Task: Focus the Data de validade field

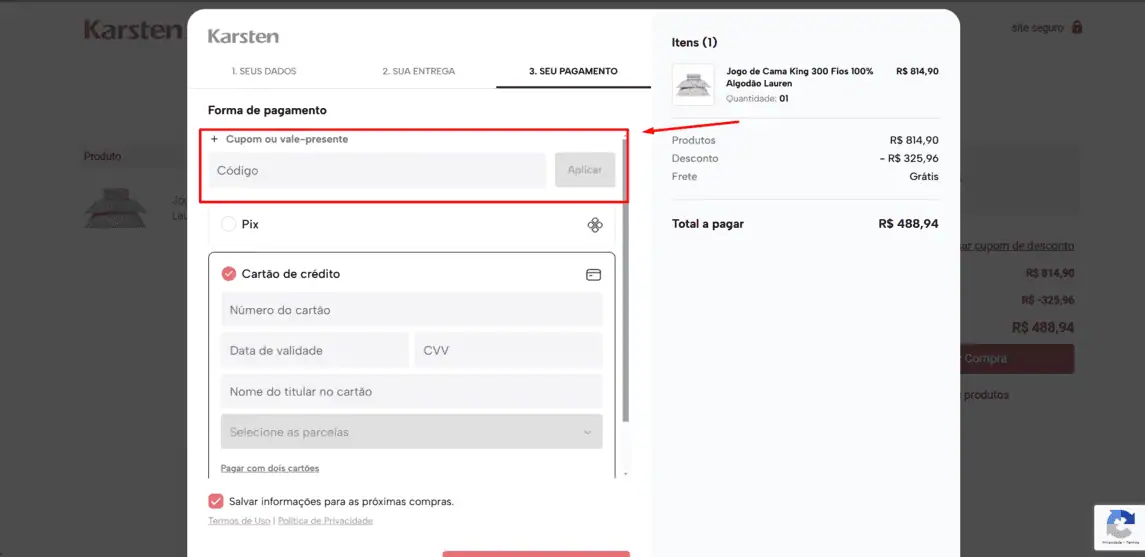Action: tap(315, 350)
